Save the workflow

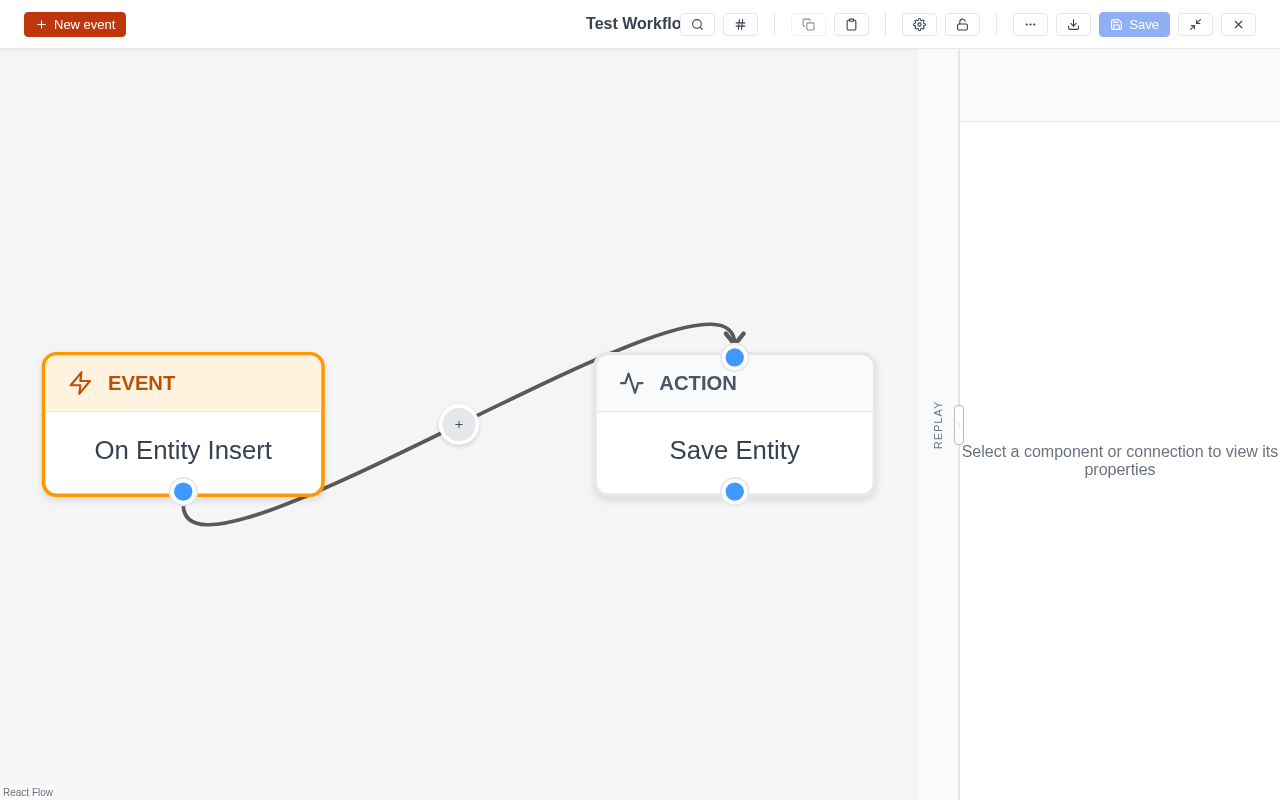click(1133, 24)
